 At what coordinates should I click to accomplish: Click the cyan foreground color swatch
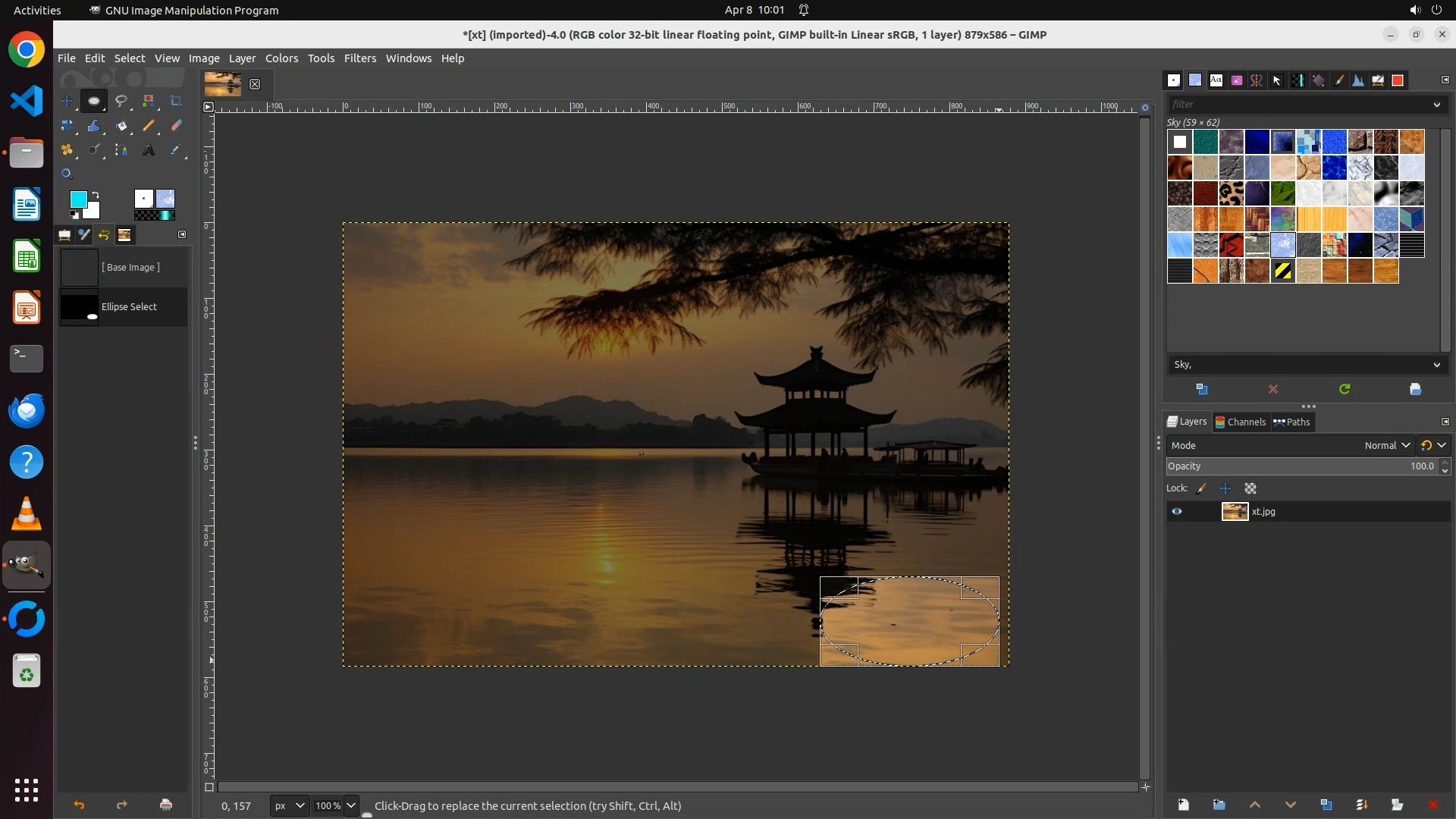click(78, 199)
